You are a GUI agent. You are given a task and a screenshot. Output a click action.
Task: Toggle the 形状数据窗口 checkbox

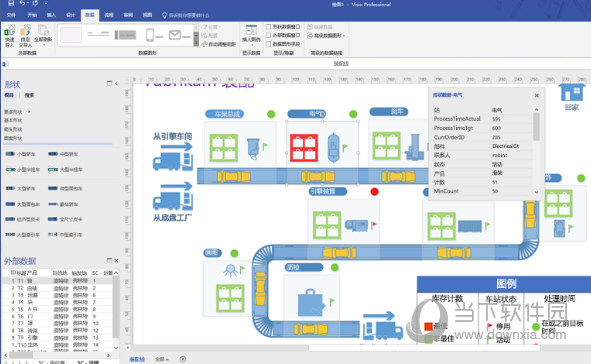click(269, 27)
